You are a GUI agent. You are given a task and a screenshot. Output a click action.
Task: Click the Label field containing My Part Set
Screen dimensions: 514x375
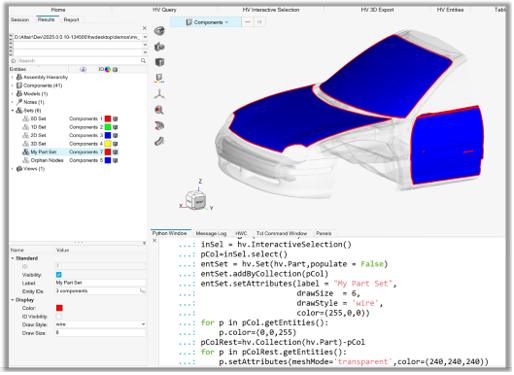tap(100, 283)
